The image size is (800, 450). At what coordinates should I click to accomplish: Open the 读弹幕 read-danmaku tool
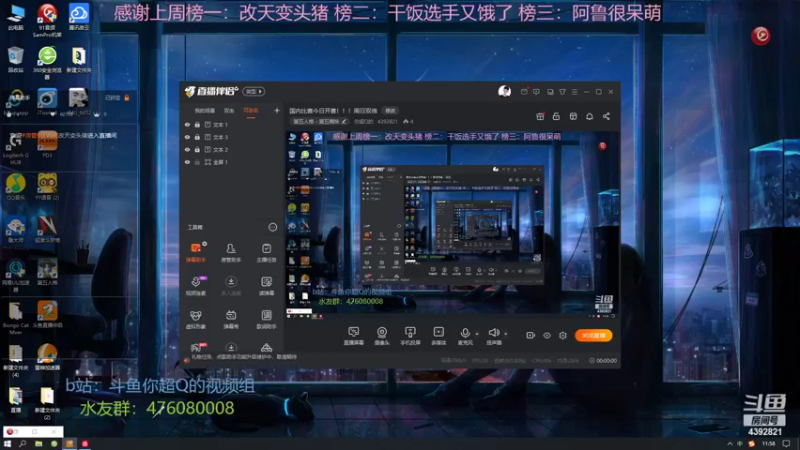tap(266, 286)
